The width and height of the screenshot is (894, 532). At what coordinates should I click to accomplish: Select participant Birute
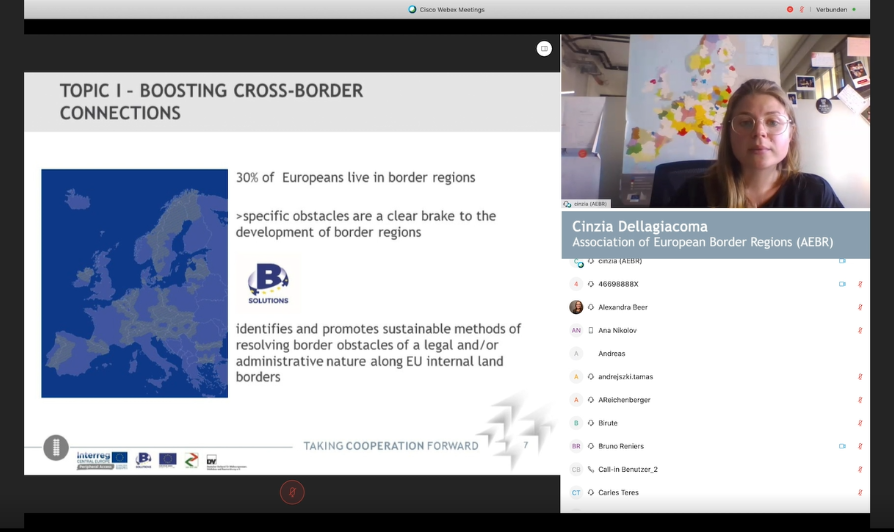point(716,423)
